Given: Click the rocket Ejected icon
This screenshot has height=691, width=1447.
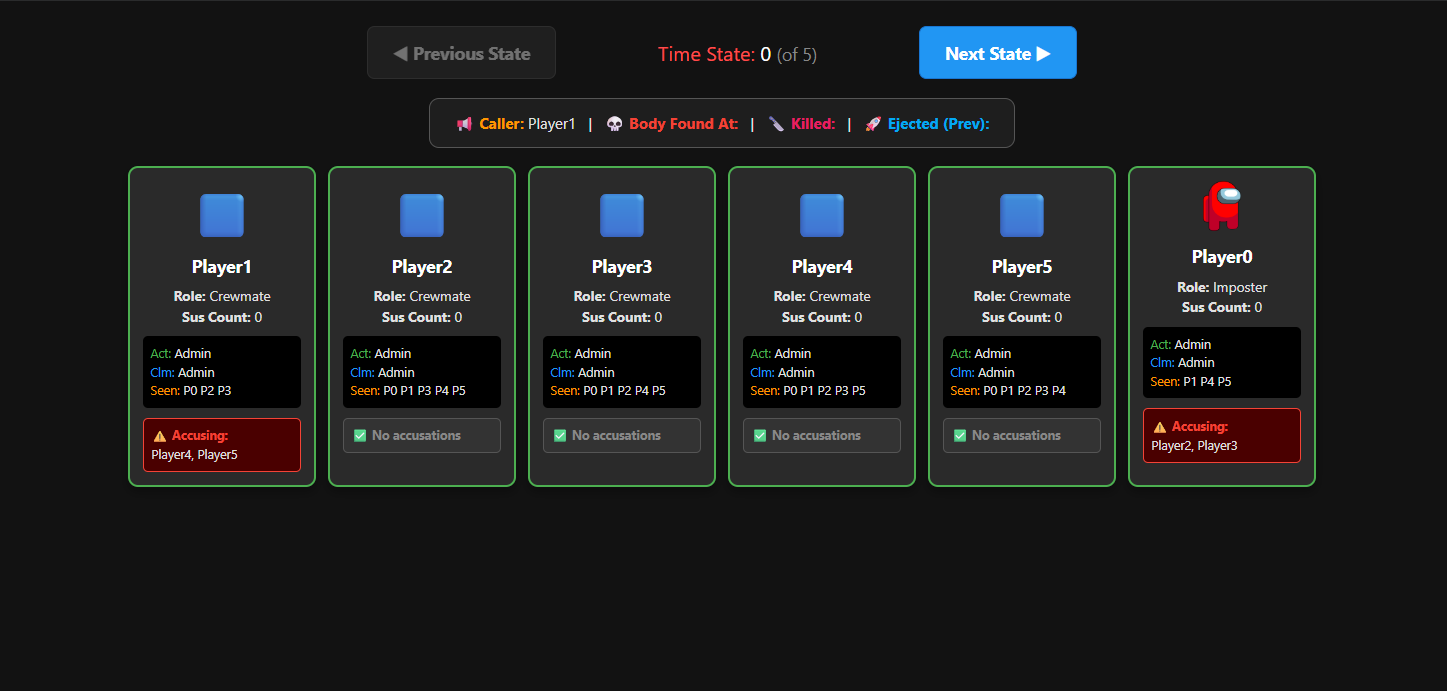Looking at the screenshot, I should point(873,124).
